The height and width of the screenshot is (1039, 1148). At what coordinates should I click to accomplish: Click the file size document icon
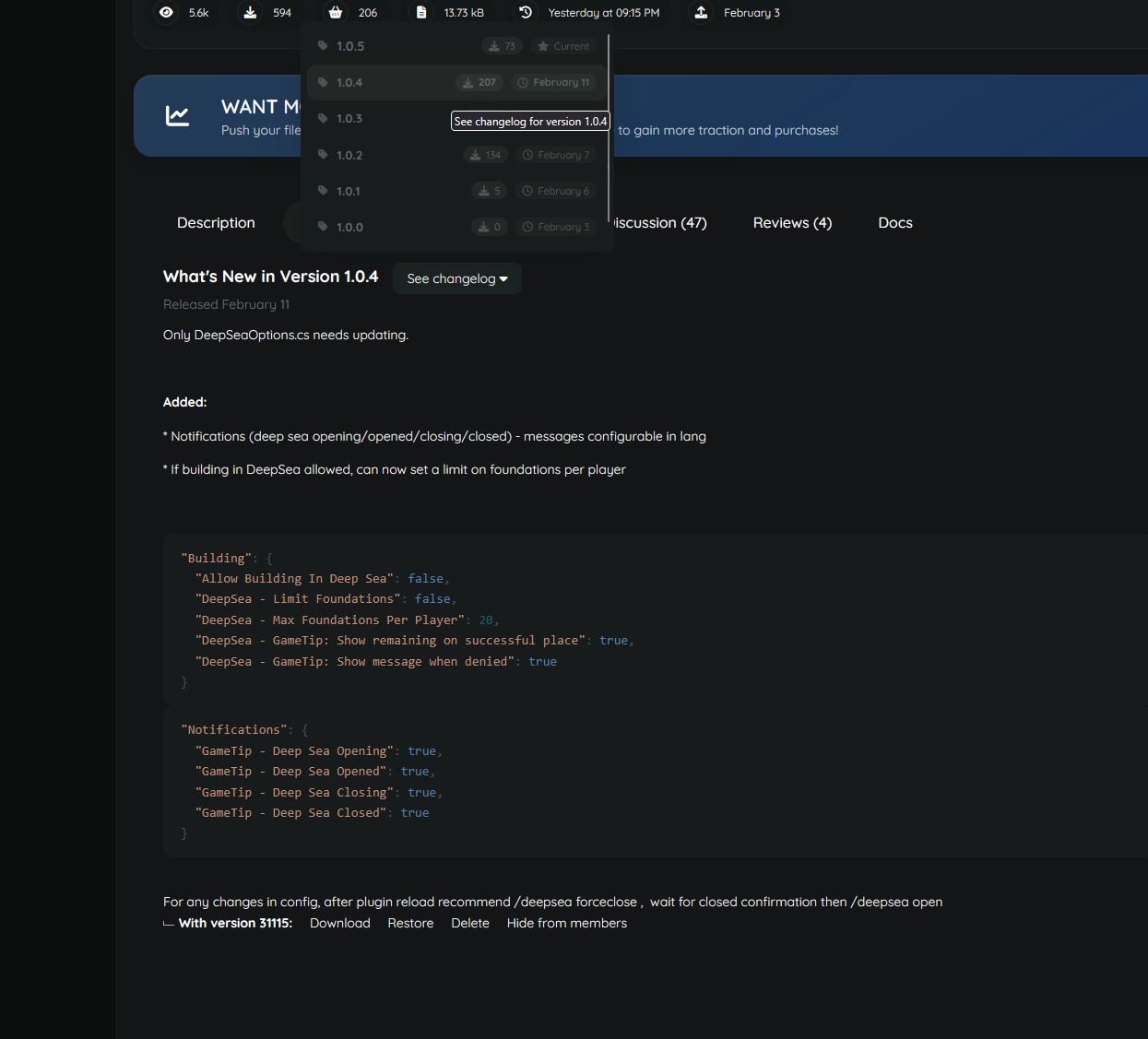421,12
